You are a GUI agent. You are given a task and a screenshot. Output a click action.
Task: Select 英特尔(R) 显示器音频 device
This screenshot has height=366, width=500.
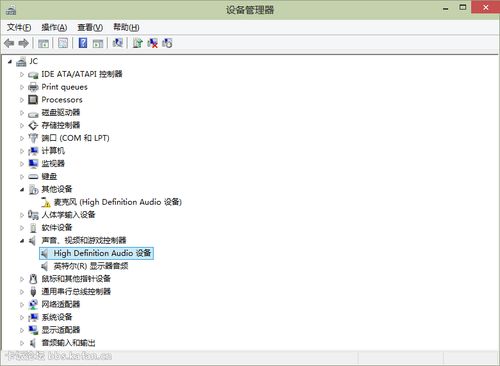91,266
